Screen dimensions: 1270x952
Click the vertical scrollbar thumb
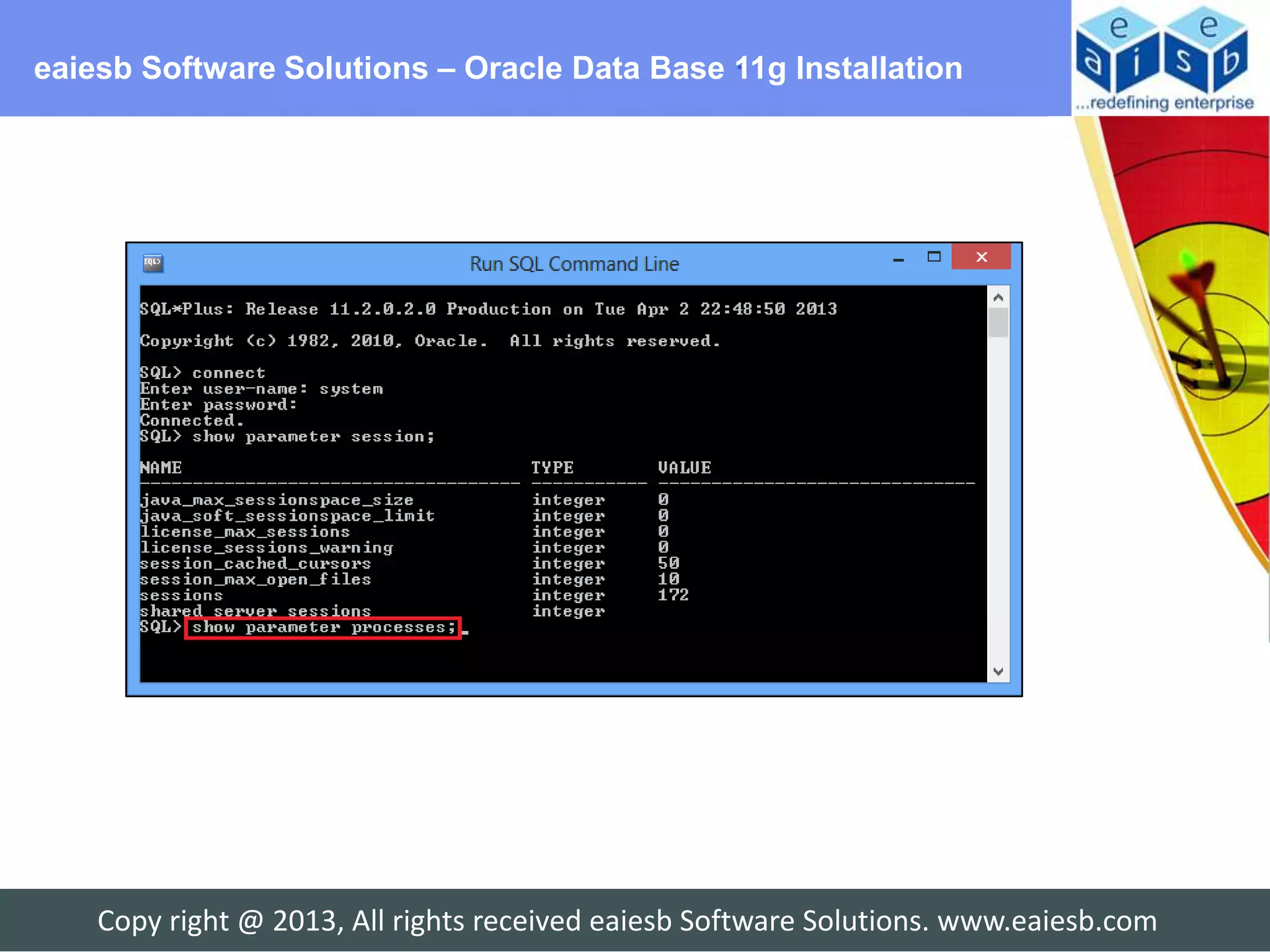coord(998,323)
